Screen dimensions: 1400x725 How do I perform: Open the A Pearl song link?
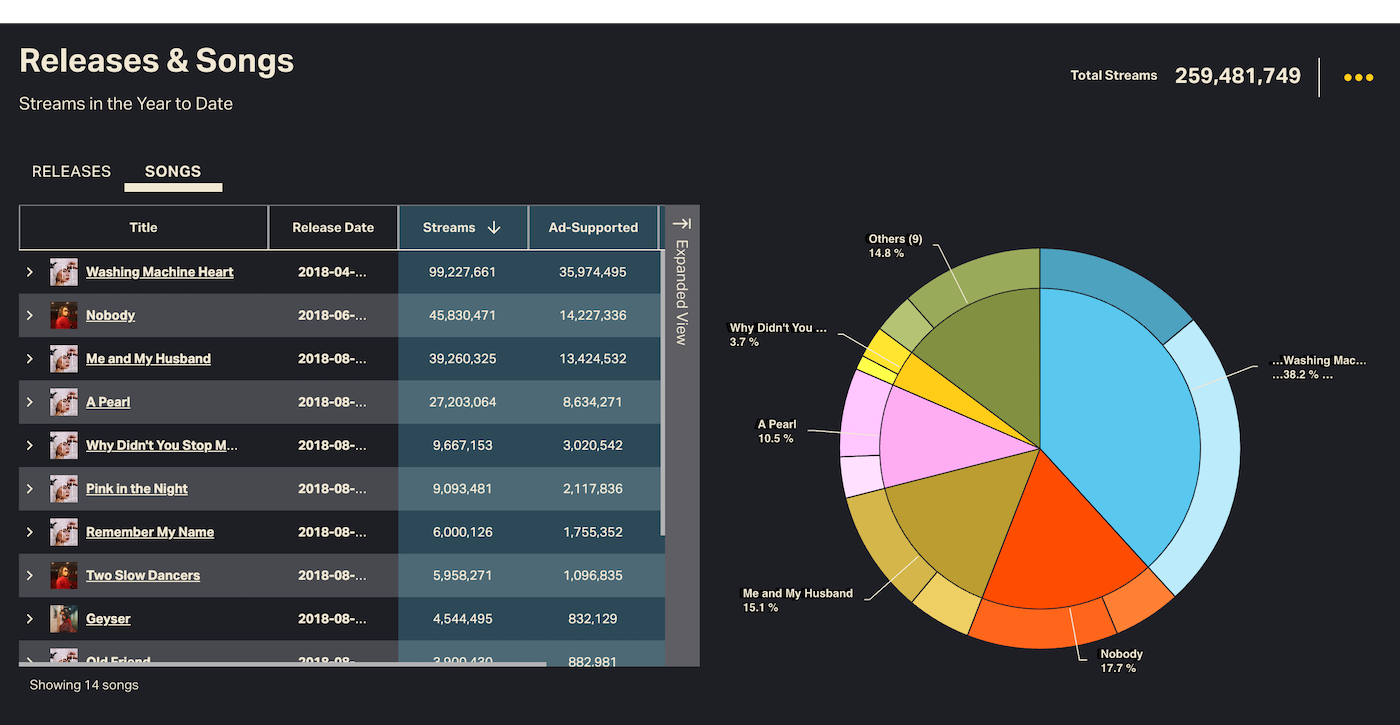point(108,402)
